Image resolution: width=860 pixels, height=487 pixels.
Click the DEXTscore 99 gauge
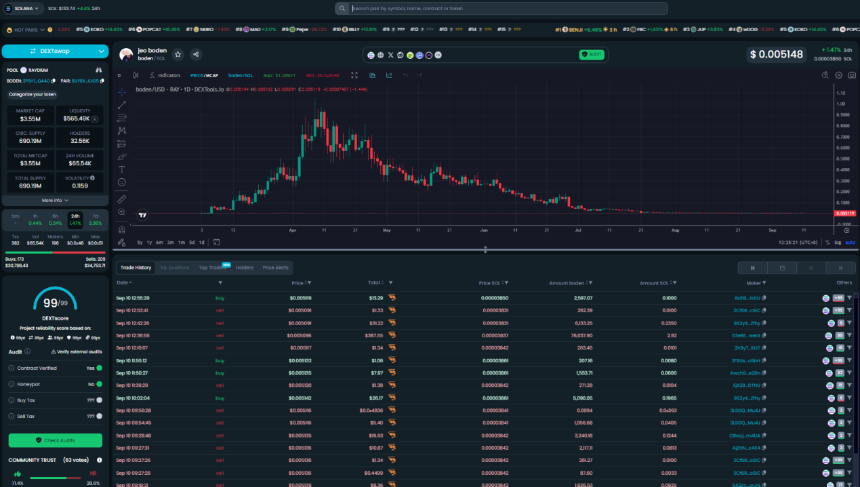(x=55, y=300)
